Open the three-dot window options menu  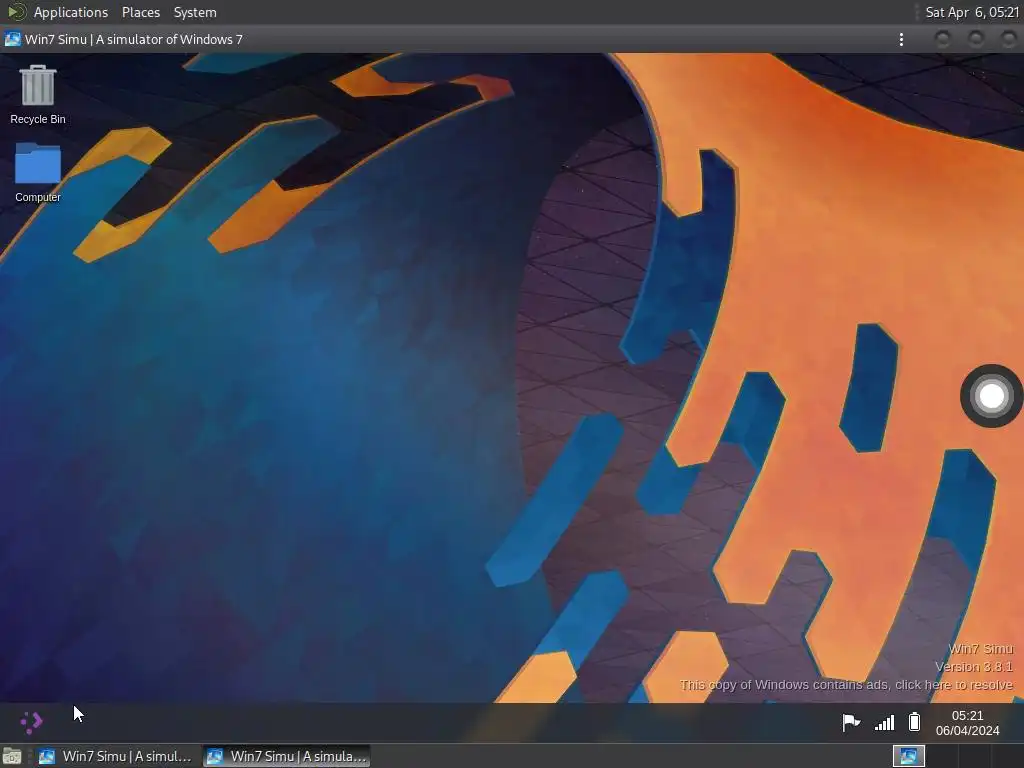pyautogui.click(x=901, y=40)
